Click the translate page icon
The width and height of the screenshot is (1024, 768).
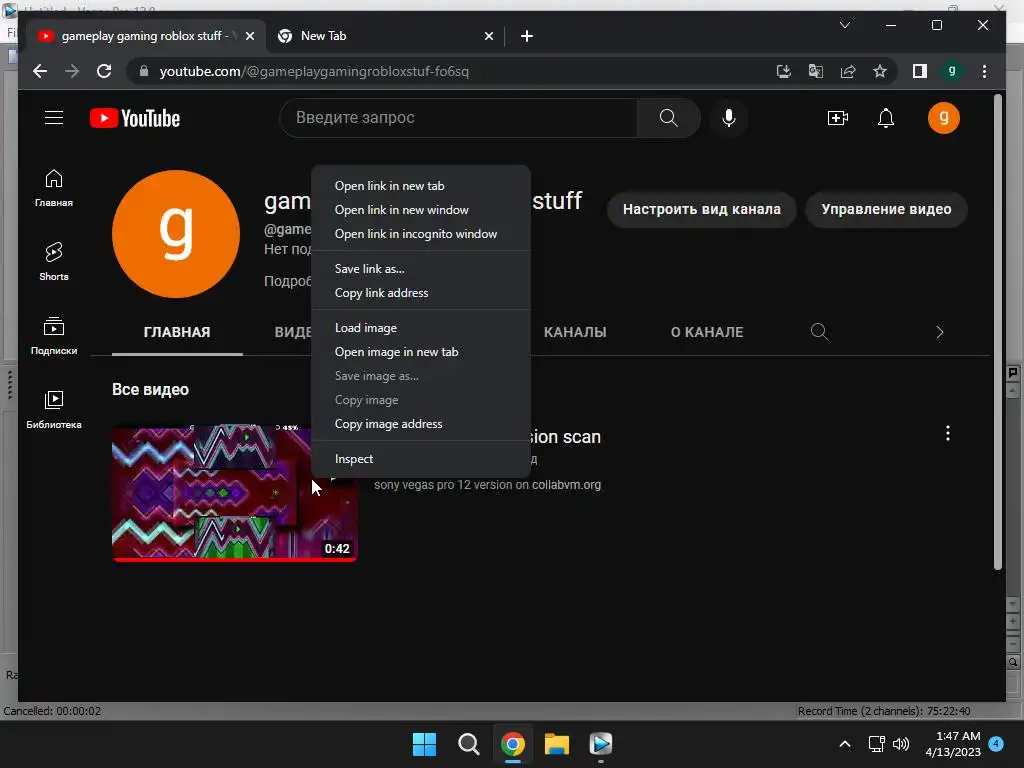pyautogui.click(x=816, y=71)
